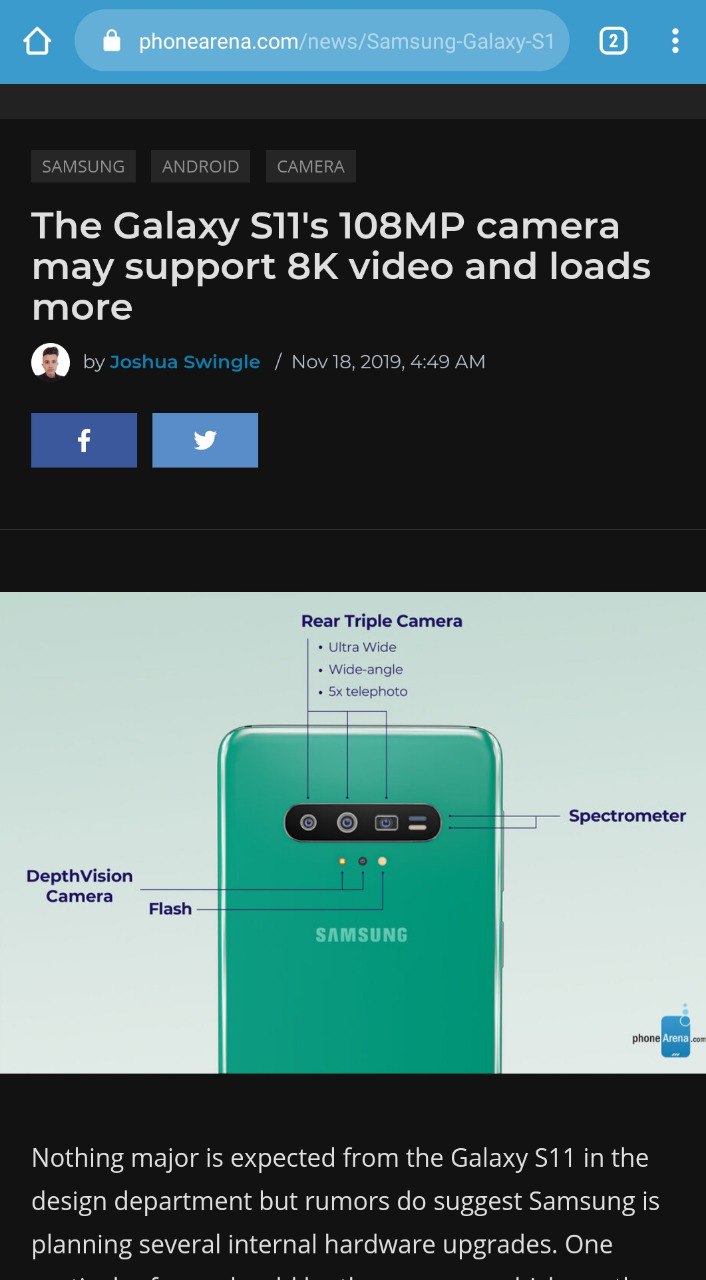Open the SAMSUNG category tag
This screenshot has height=1280, width=706.
click(x=83, y=167)
